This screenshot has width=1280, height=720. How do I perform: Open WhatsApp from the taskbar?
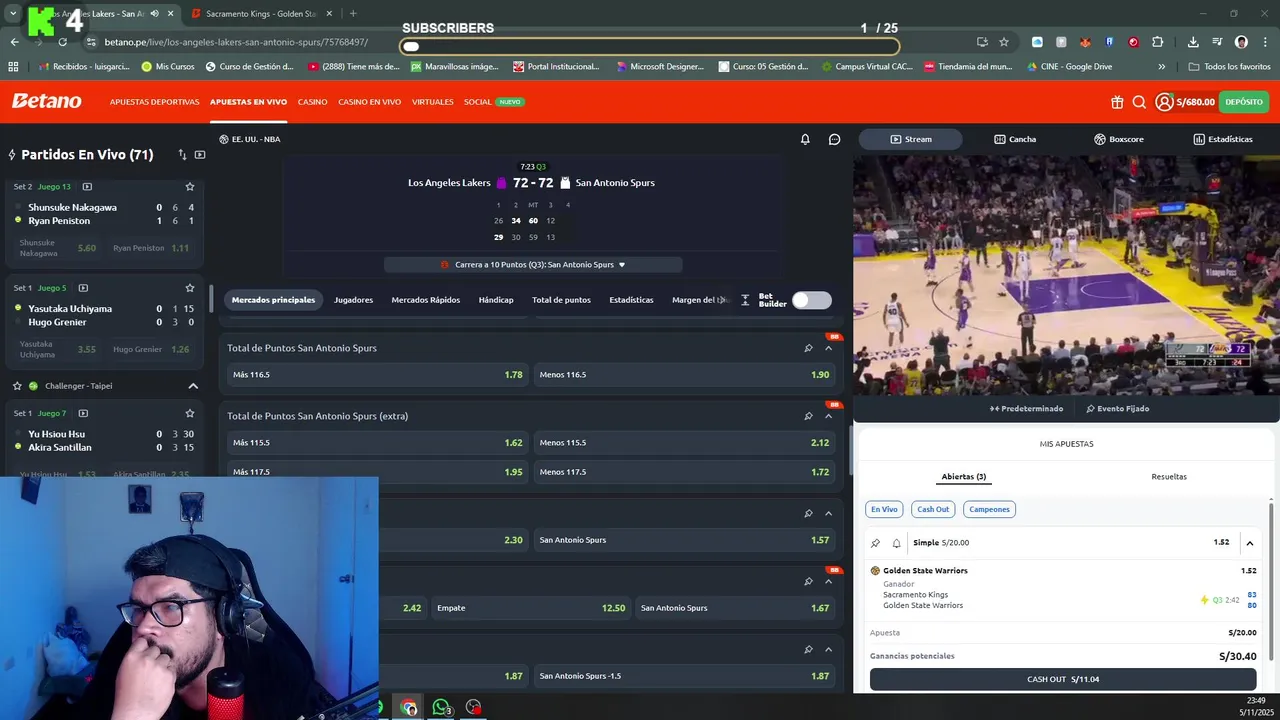coord(441,707)
